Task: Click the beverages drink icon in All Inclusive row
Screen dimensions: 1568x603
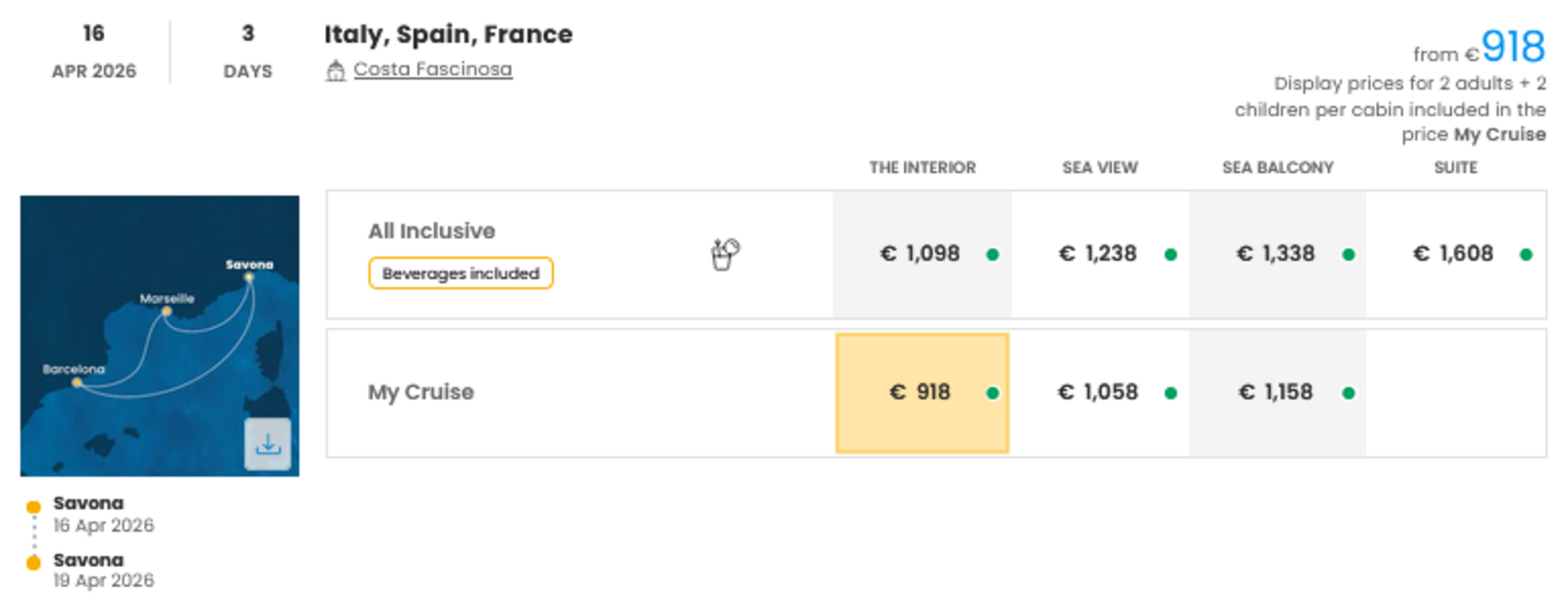Action: coord(724,254)
